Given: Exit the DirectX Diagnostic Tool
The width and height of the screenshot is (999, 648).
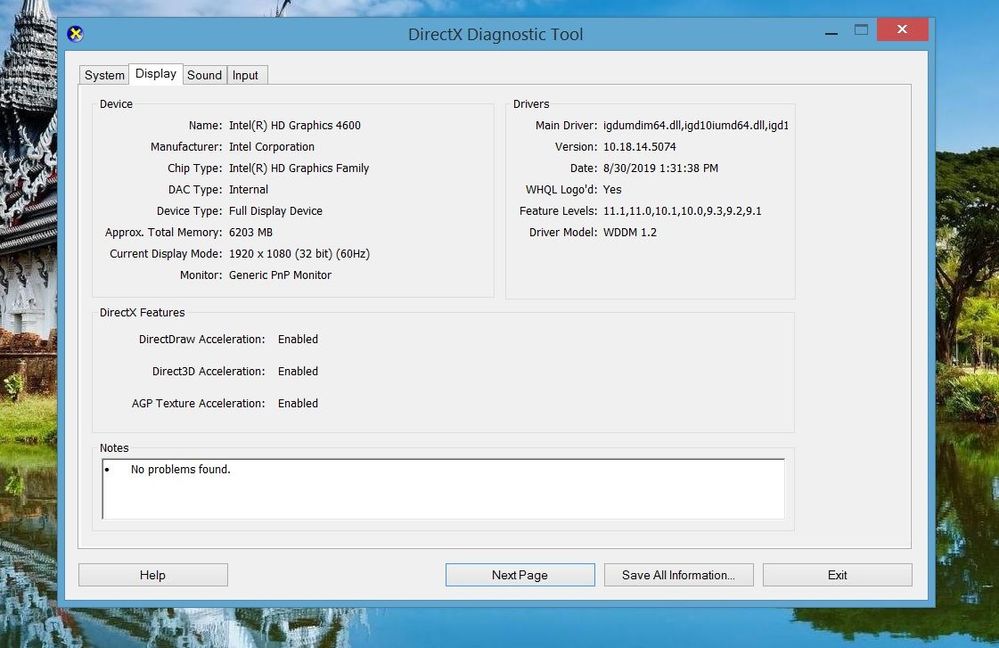Looking at the screenshot, I should (837, 575).
